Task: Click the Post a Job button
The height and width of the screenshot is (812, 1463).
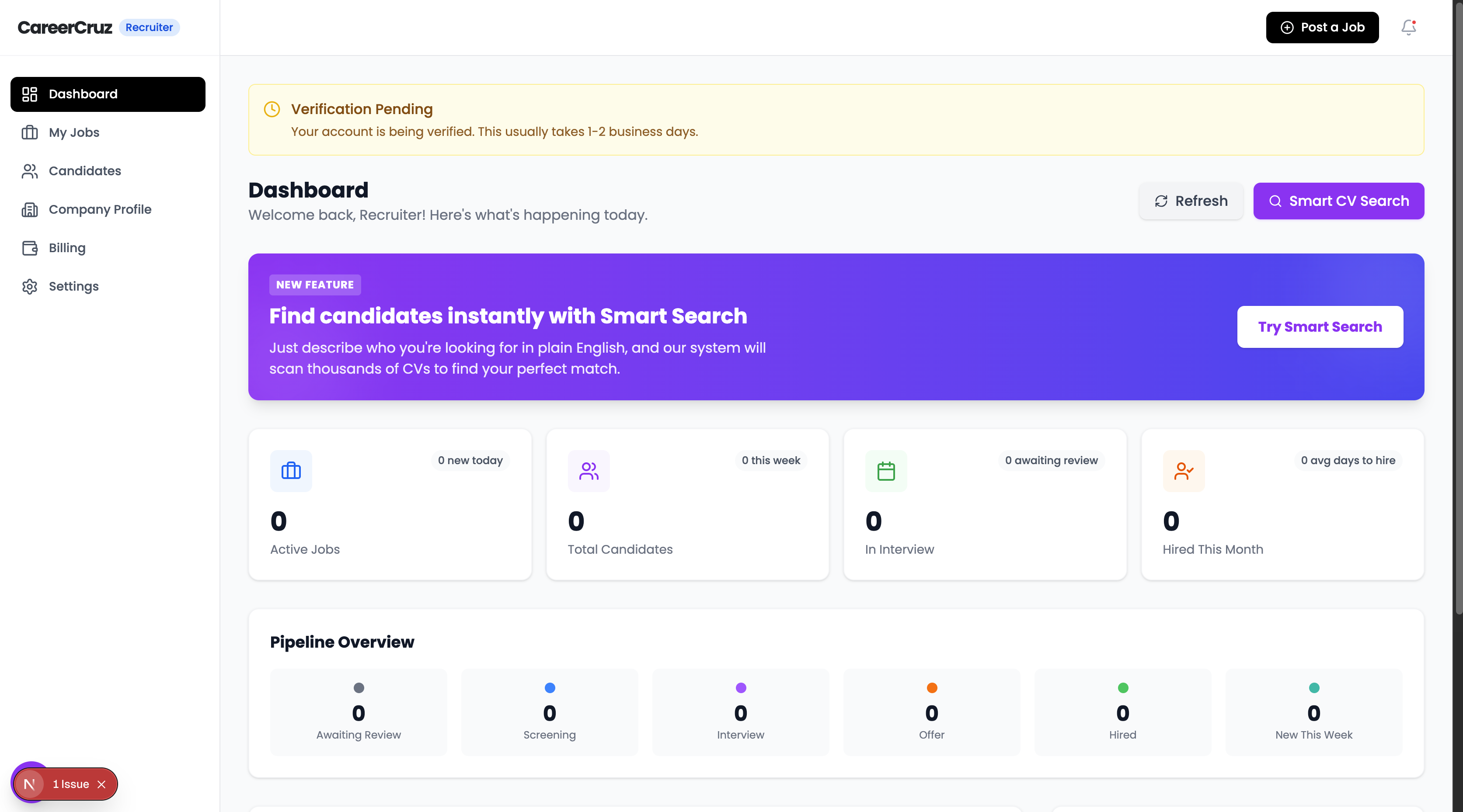Action: tap(1322, 27)
